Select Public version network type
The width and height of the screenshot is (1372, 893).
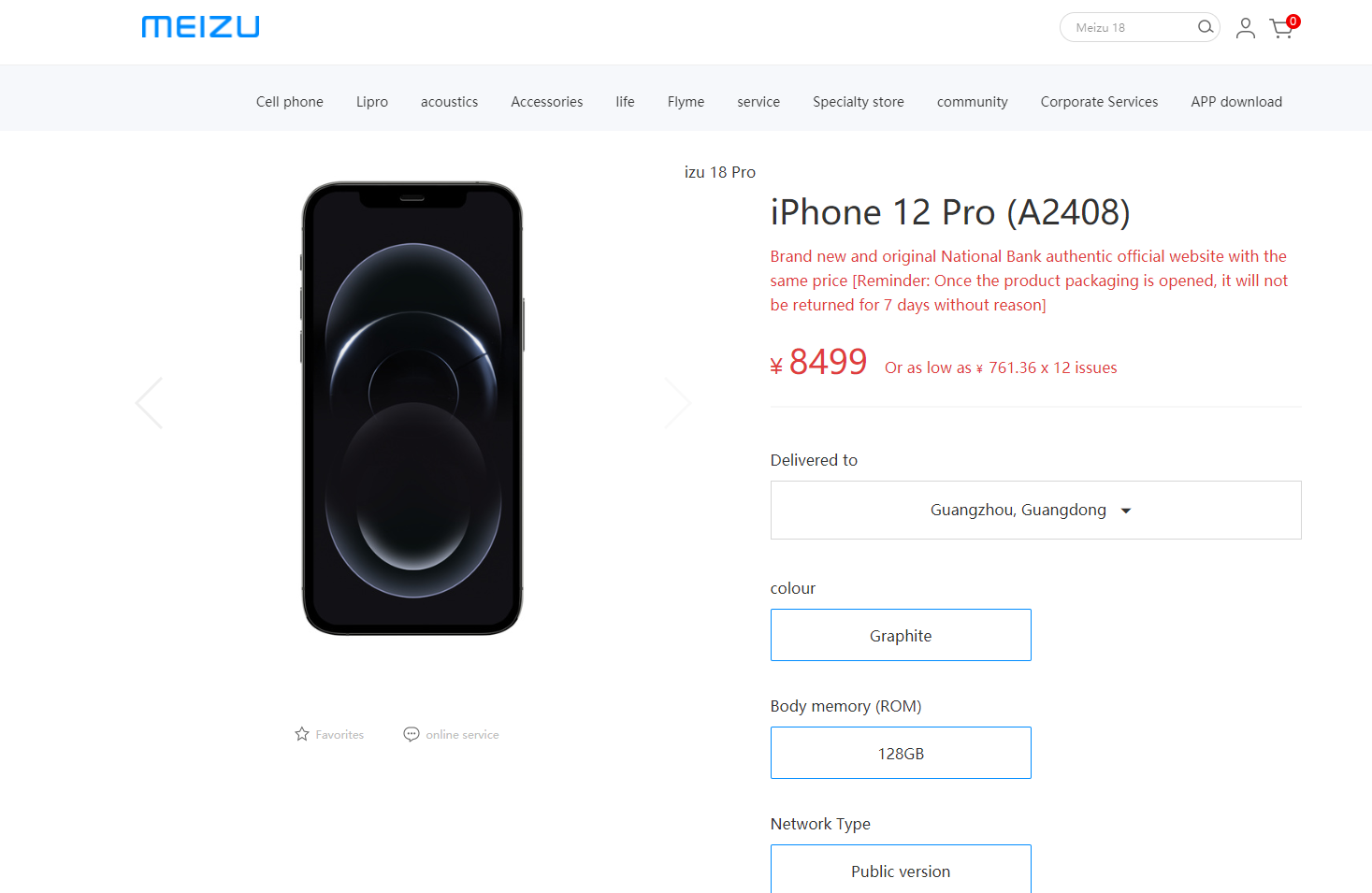click(901, 870)
